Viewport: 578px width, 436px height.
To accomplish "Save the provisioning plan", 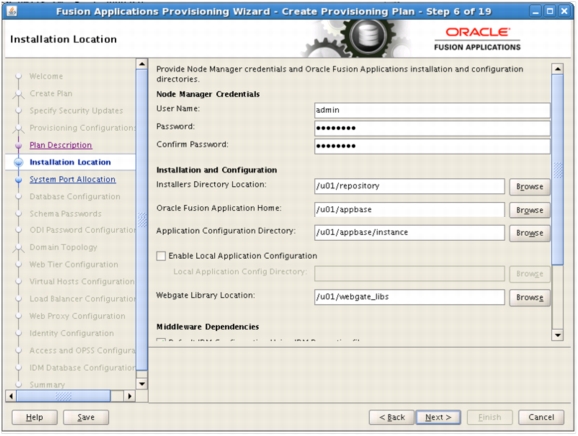I will coord(86,417).
